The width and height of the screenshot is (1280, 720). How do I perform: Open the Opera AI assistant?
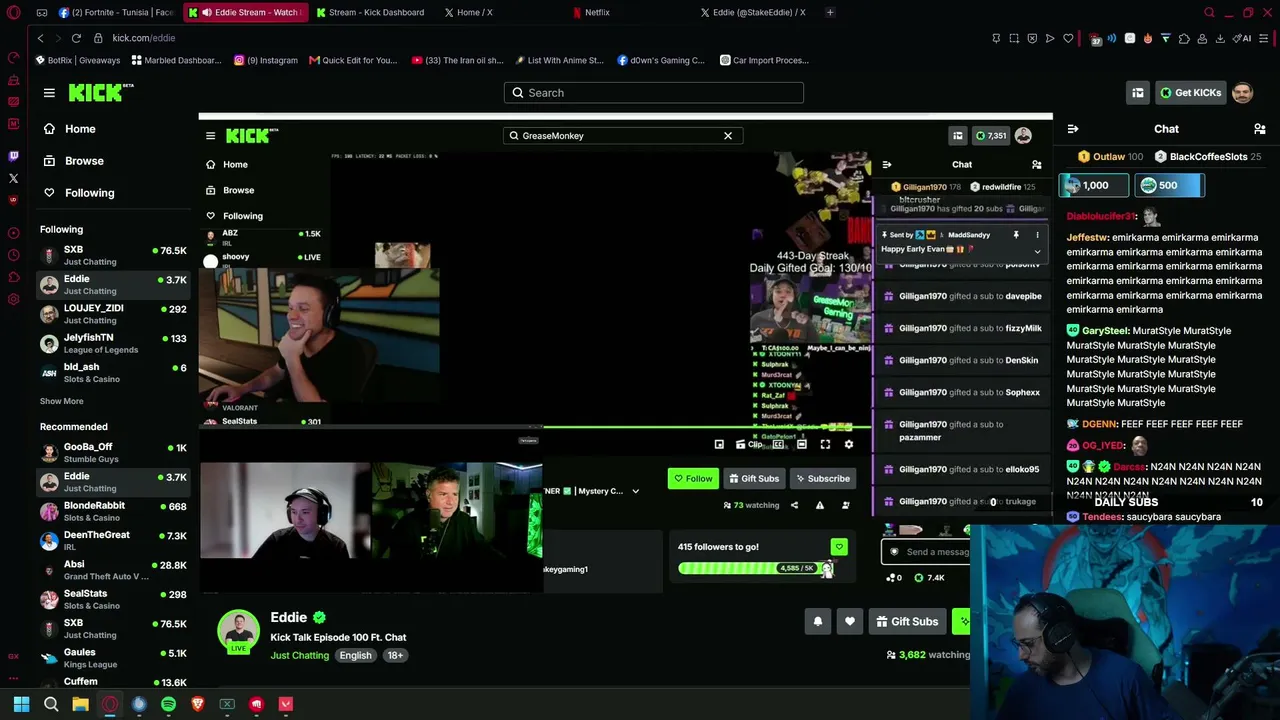click(x=1243, y=38)
